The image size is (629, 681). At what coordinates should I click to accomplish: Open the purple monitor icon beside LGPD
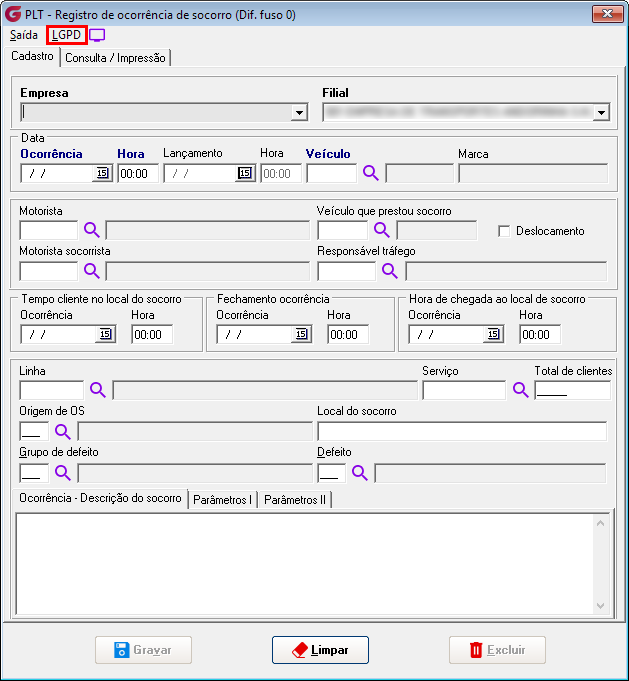pos(97,35)
